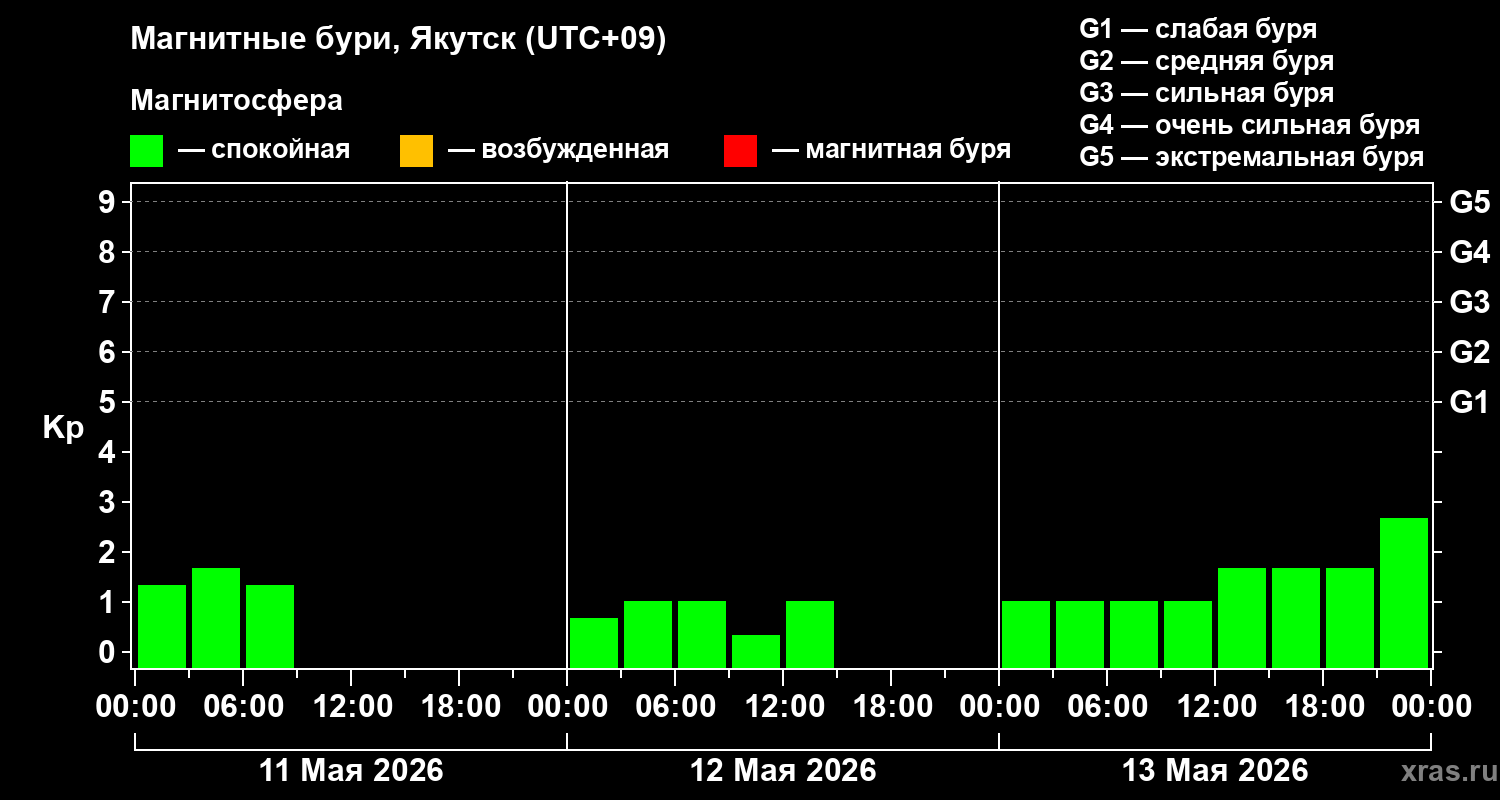Click legend line 'G4 — очень сильная буря'
The width and height of the screenshot is (1500, 800).
click(x=1250, y=125)
